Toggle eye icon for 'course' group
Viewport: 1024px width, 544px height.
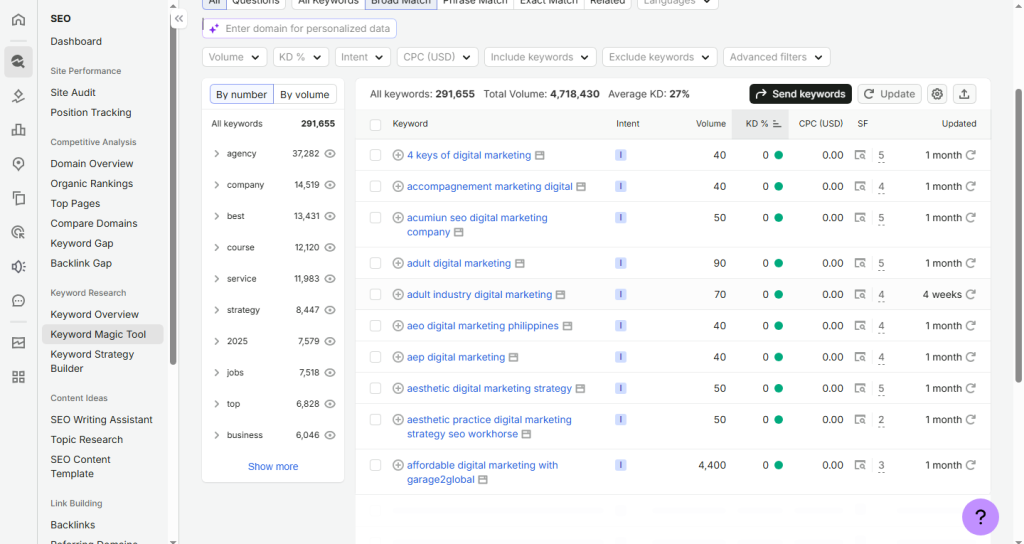coord(330,248)
